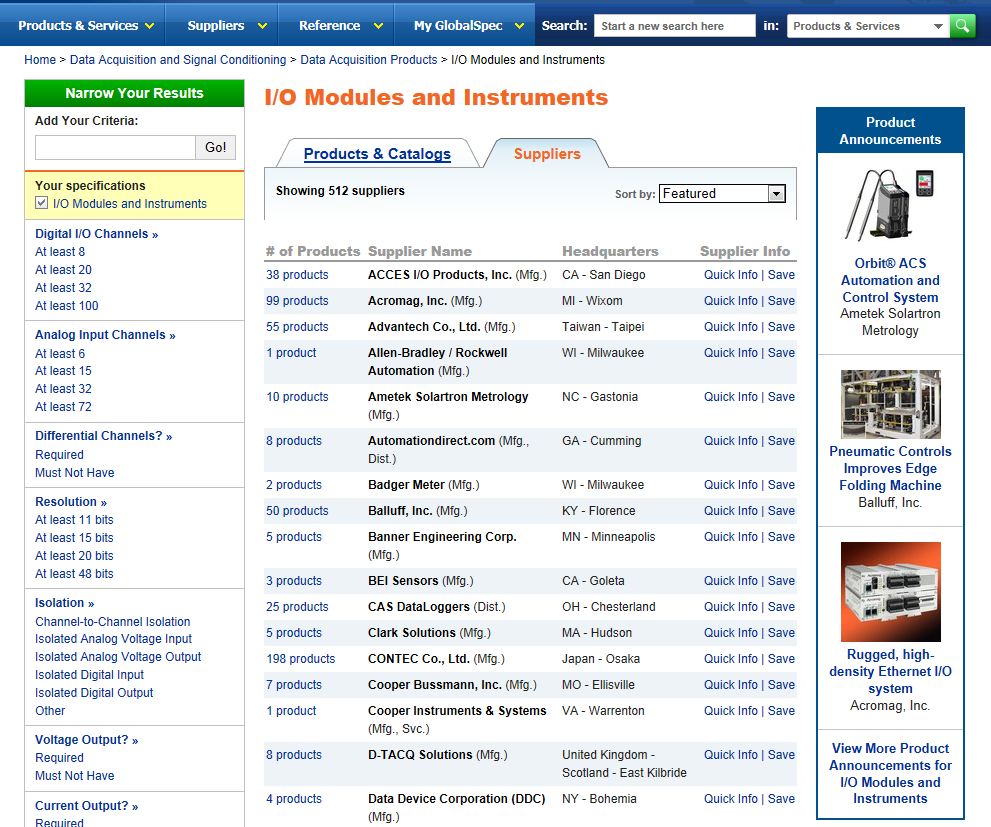Image resolution: width=991 pixels, height=827 pixels.
Task: Open ACCES I/O 38 products link
Action: point(297,275)
